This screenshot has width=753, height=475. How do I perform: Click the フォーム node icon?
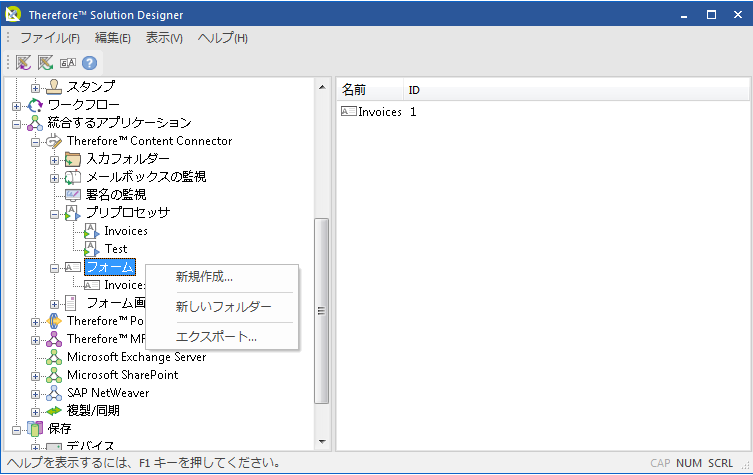(x=73, y=267)
